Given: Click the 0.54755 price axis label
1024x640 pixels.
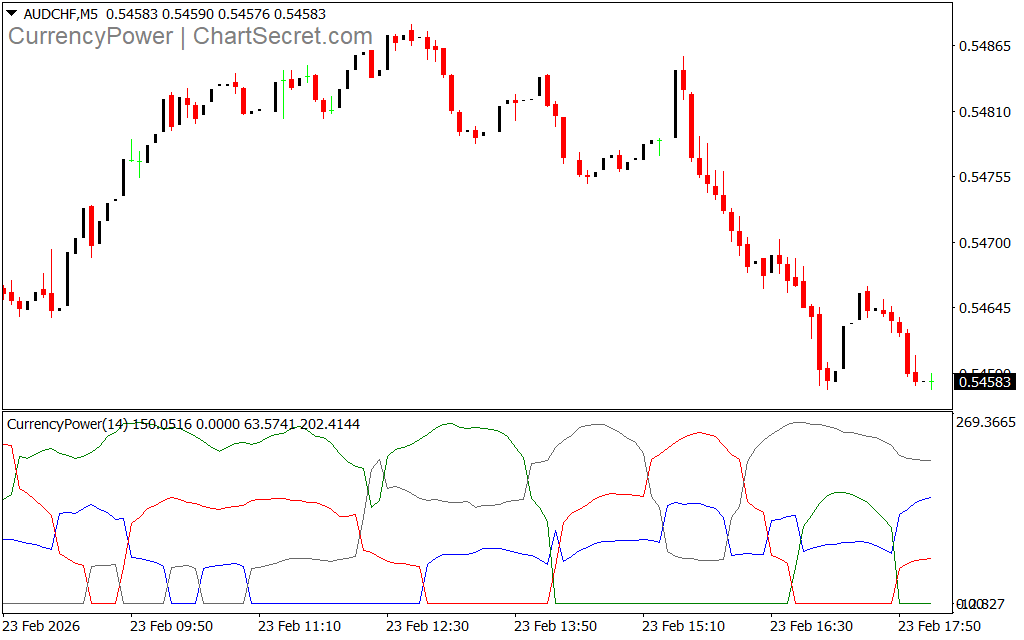Looking at the screenshot, I should pos(985,177).
